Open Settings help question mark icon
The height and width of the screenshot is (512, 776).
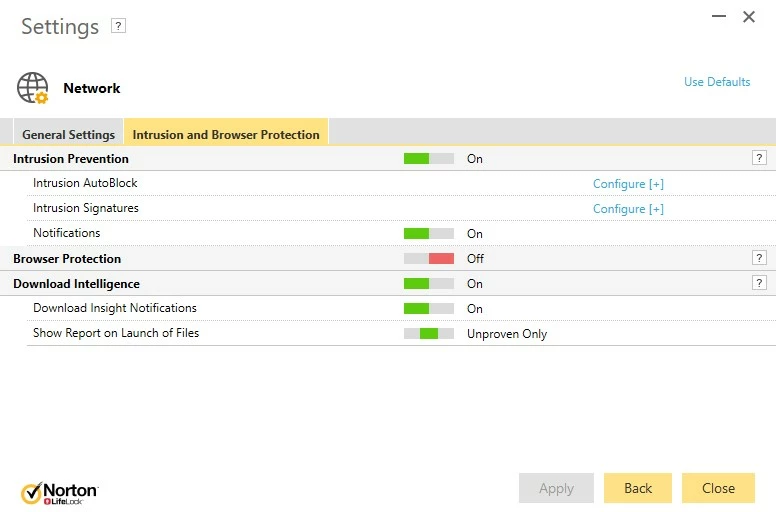pyautogui.click(x=118, y=26)
